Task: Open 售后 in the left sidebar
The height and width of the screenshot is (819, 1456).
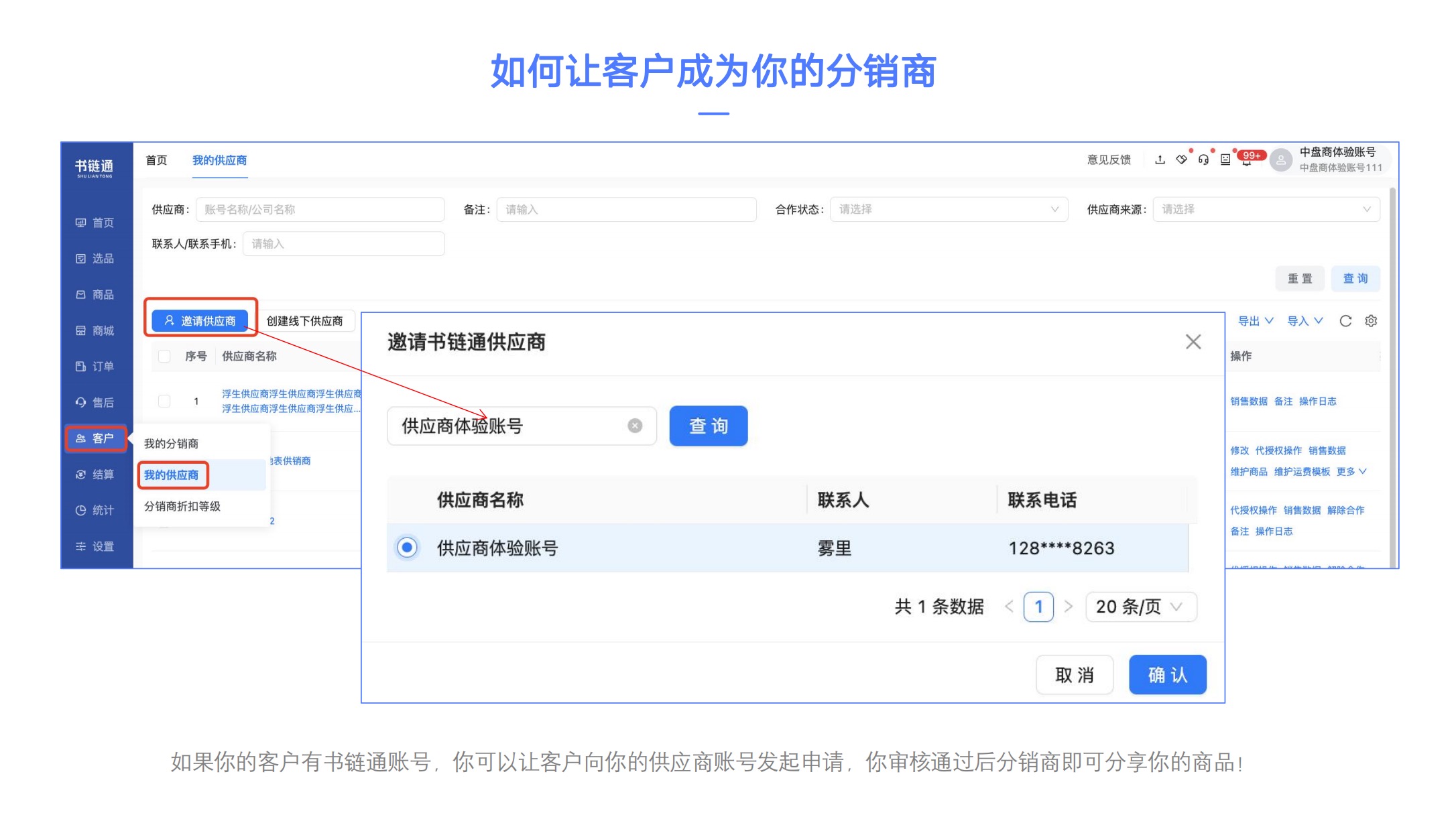Action: (x=95, y=402)
